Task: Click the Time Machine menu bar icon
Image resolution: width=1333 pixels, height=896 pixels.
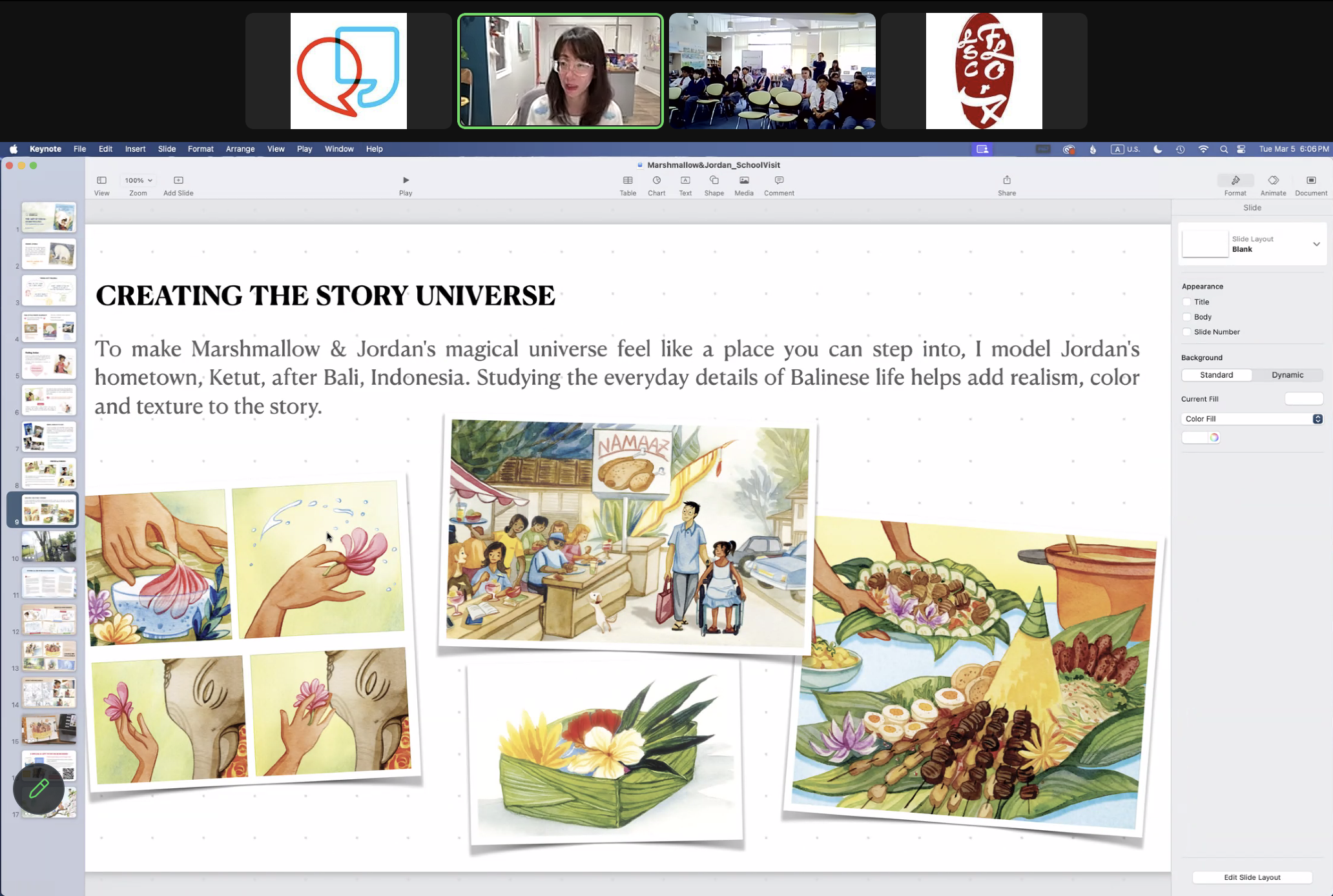Action: 1180,148
